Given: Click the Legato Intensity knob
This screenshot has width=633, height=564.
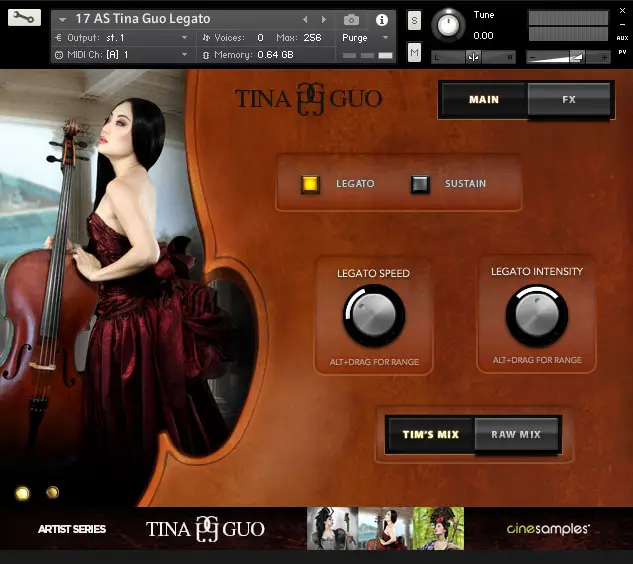Looking at the screenshot, I should (x=537, y=315).
